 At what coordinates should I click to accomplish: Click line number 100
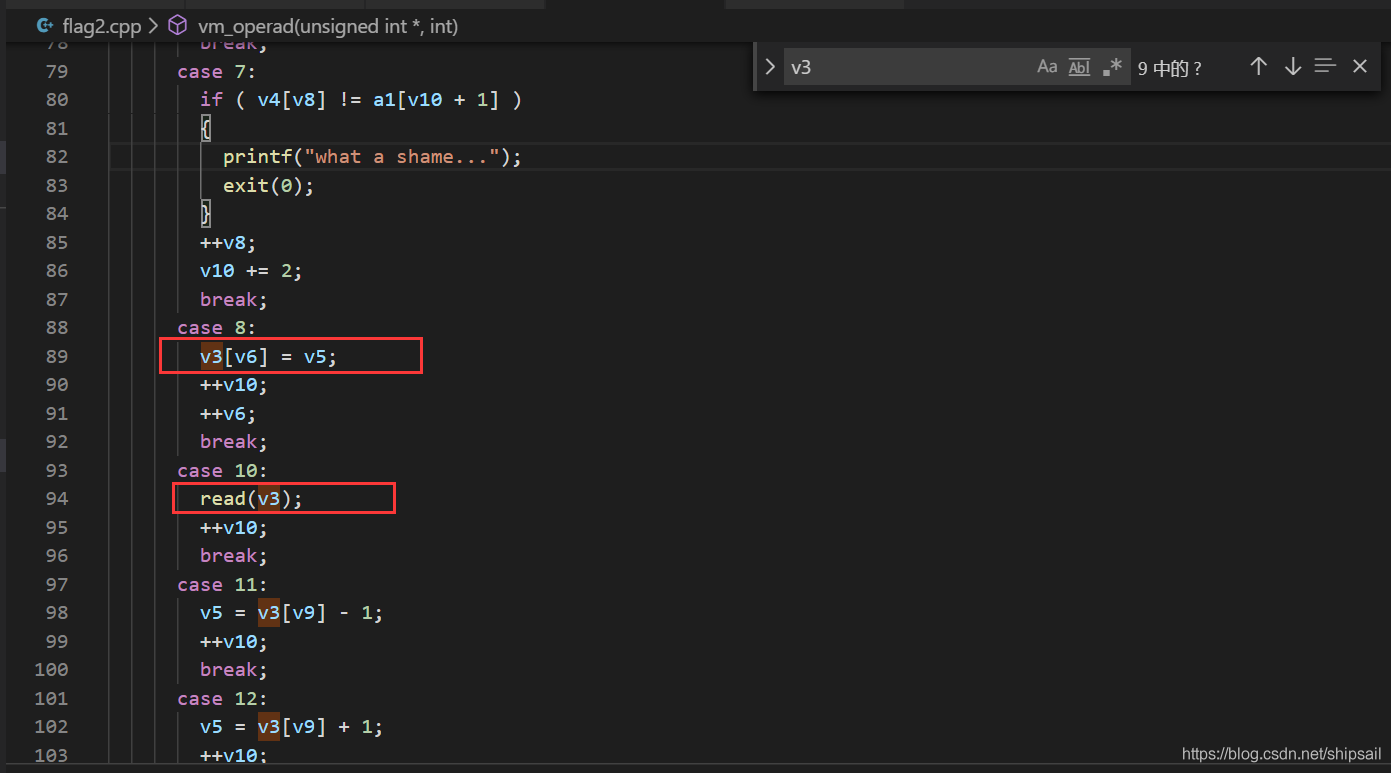(51, 669)
